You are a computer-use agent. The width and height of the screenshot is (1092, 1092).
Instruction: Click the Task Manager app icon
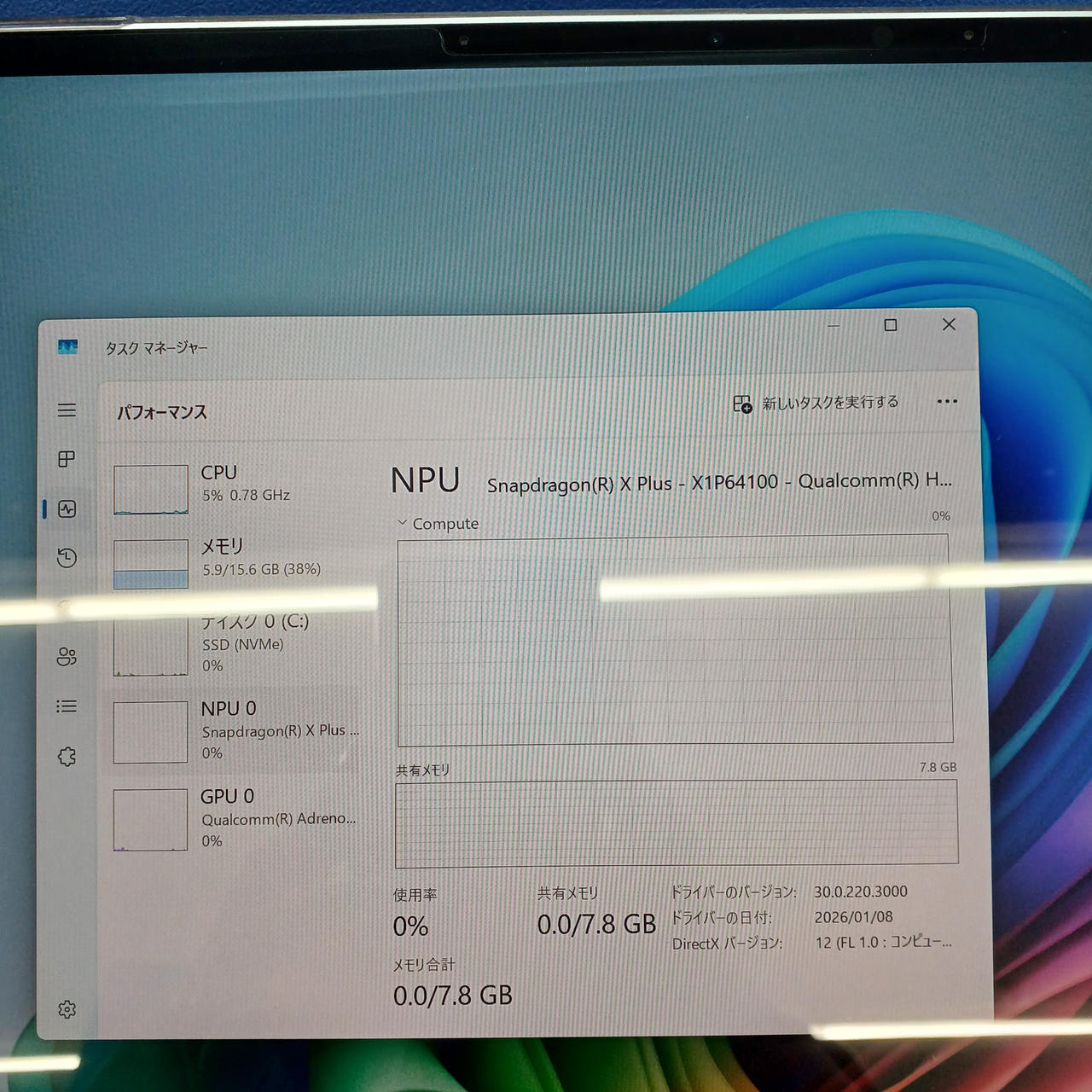67,346
